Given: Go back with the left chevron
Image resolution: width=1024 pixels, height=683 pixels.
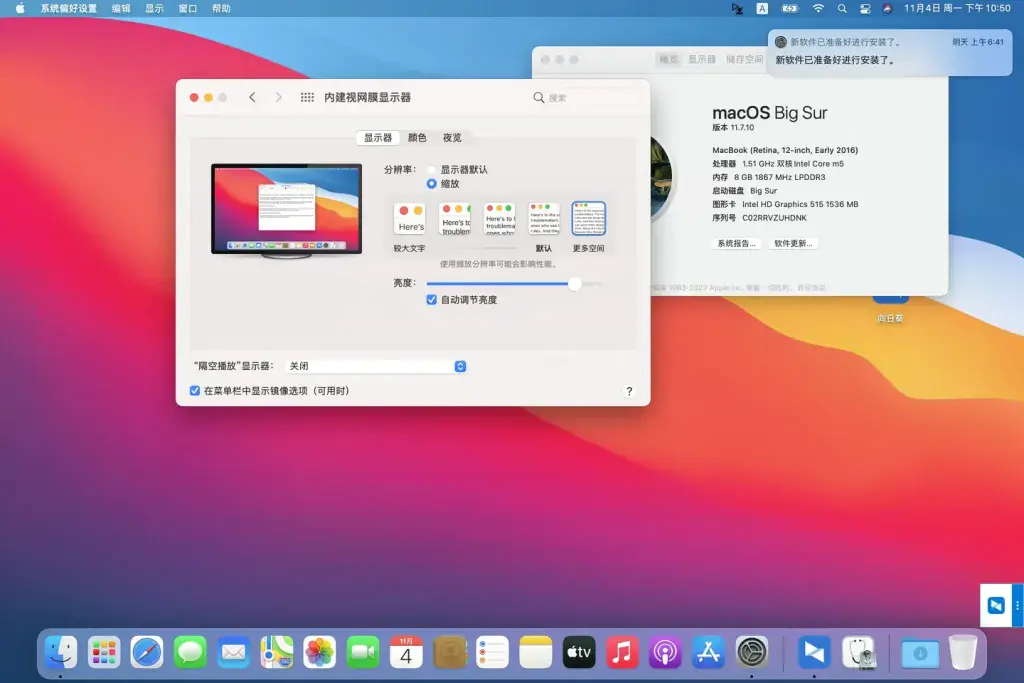Looking at the screenshot, I should coord(252,97).
